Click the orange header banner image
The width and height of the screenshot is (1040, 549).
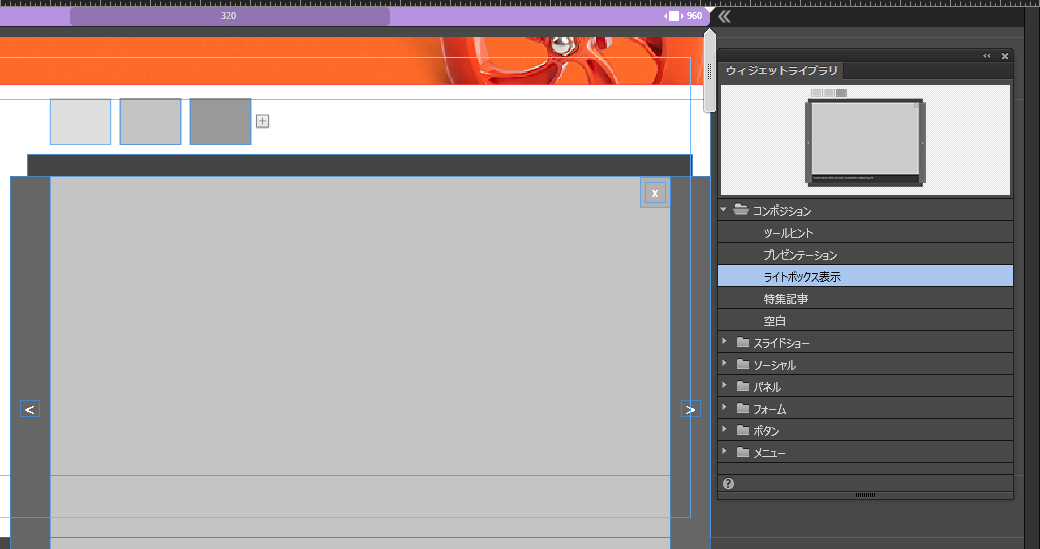coord(351,60)
